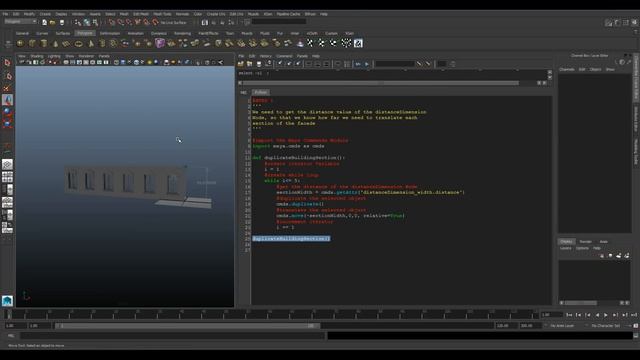The width and height of the screenshot is (640, 360).
Task: Switch to the Polygons shelf tab
Action: [x=84, y=33]
